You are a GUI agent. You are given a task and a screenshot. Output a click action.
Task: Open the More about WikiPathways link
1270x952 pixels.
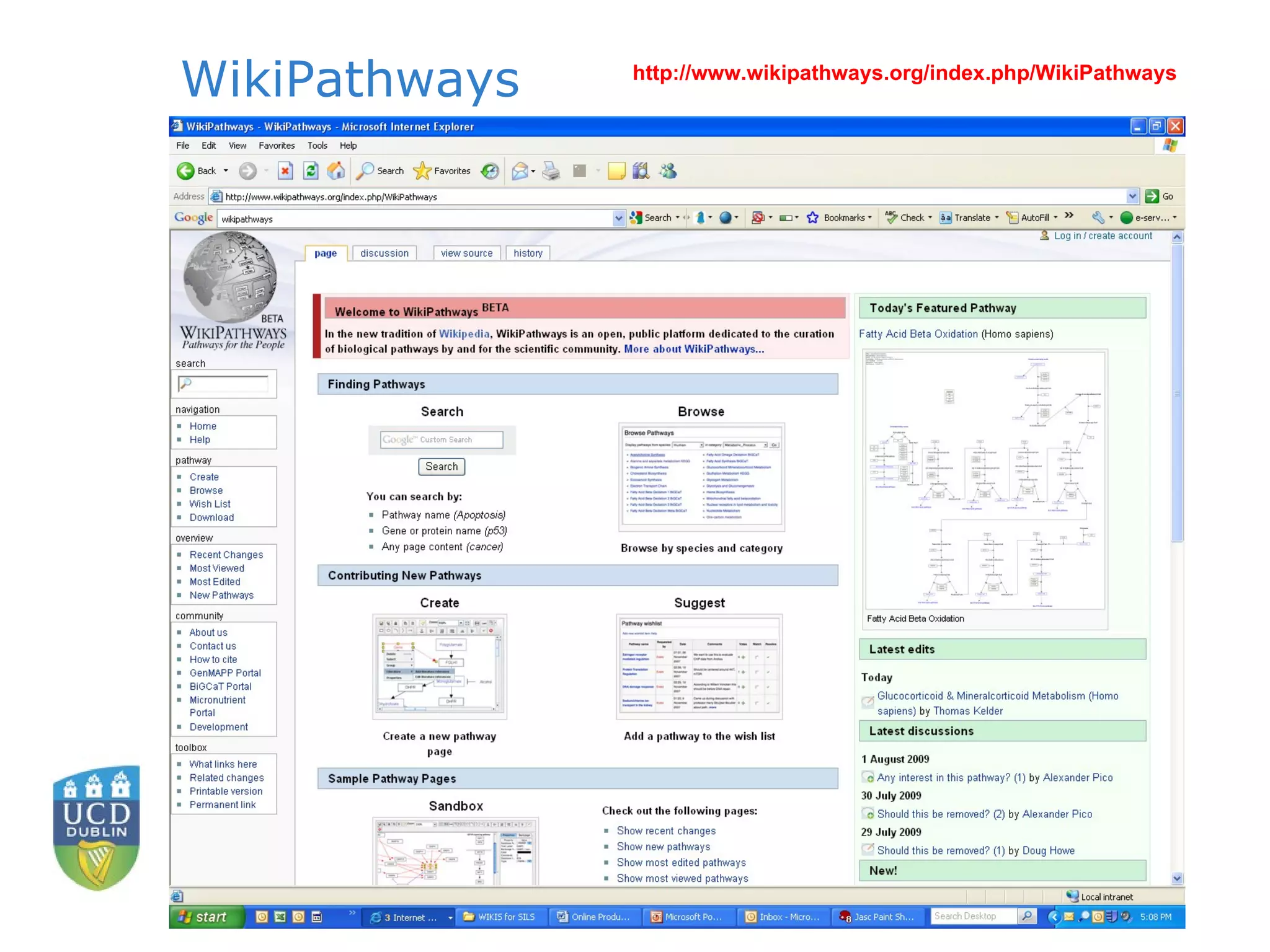(694, 349)
